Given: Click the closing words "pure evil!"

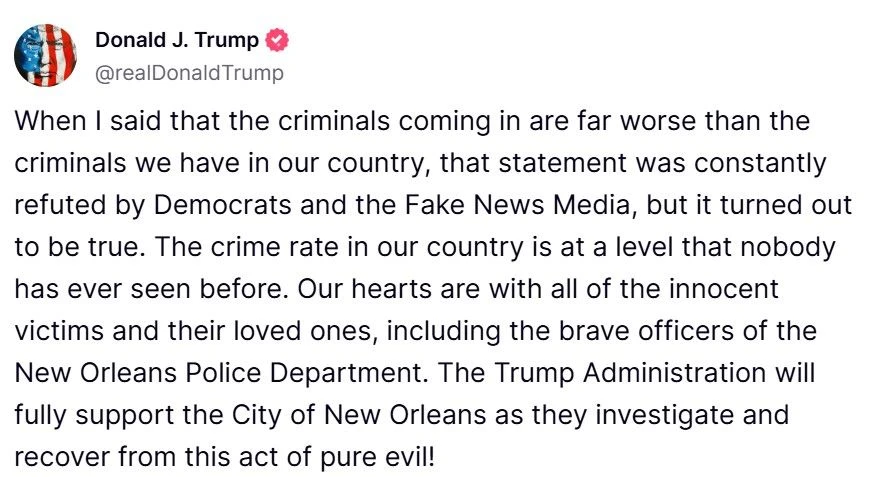Looking at the screenshot, I should pos(377,457).
